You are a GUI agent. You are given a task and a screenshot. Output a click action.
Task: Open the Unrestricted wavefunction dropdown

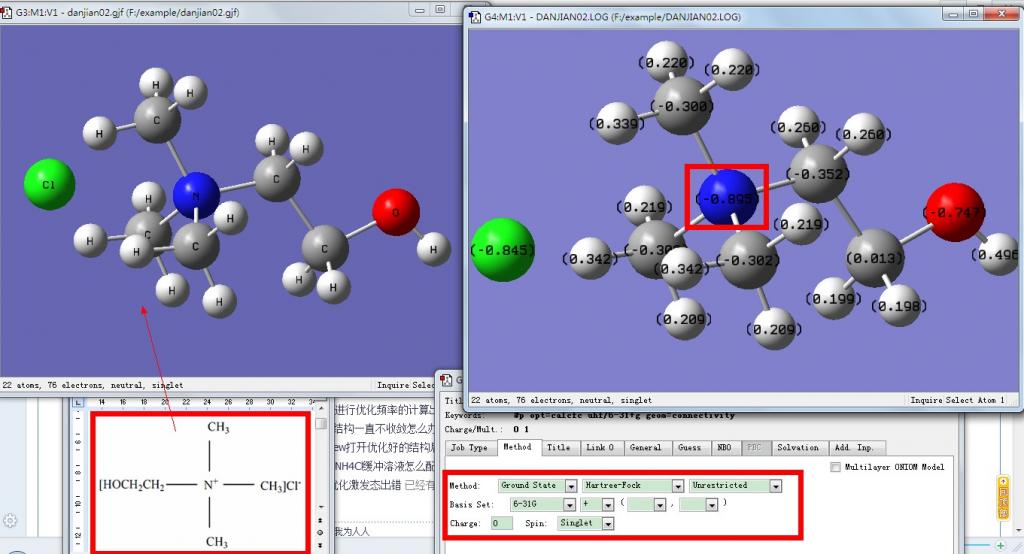tap(775, 486)
